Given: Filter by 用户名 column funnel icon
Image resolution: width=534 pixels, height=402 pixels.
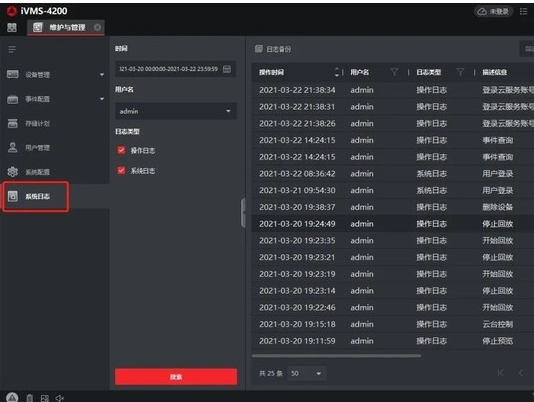Looking at the screenshot, I should 394,72.
